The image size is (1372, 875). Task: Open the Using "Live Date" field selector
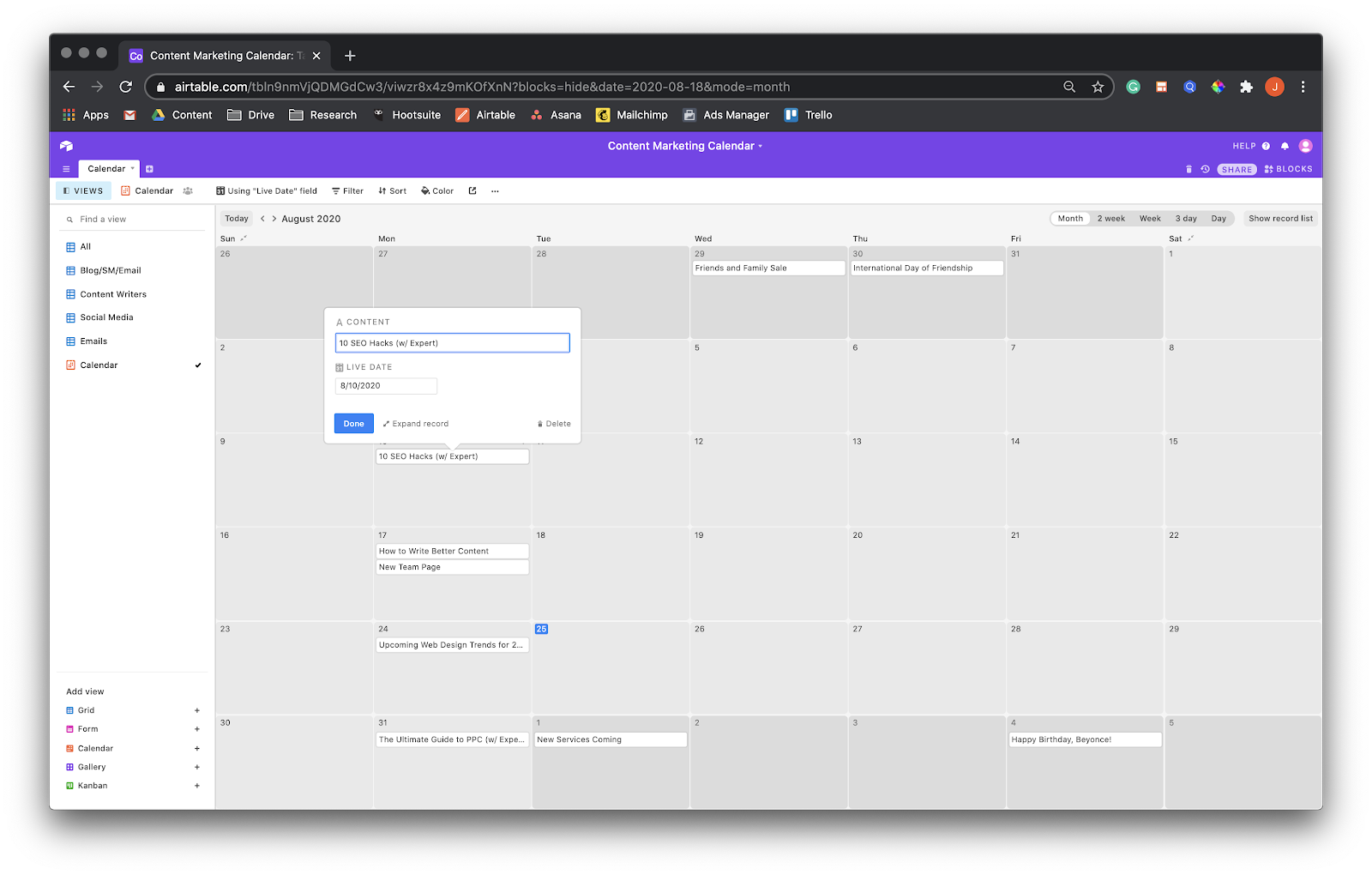tap(267, 191)
